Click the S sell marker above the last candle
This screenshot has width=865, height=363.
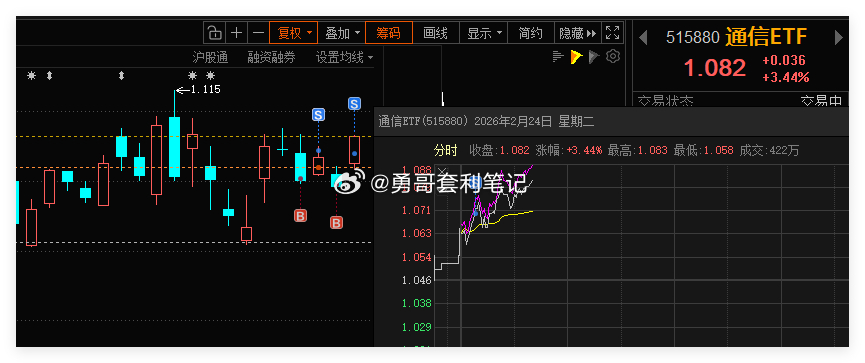(x=354, y=103)
